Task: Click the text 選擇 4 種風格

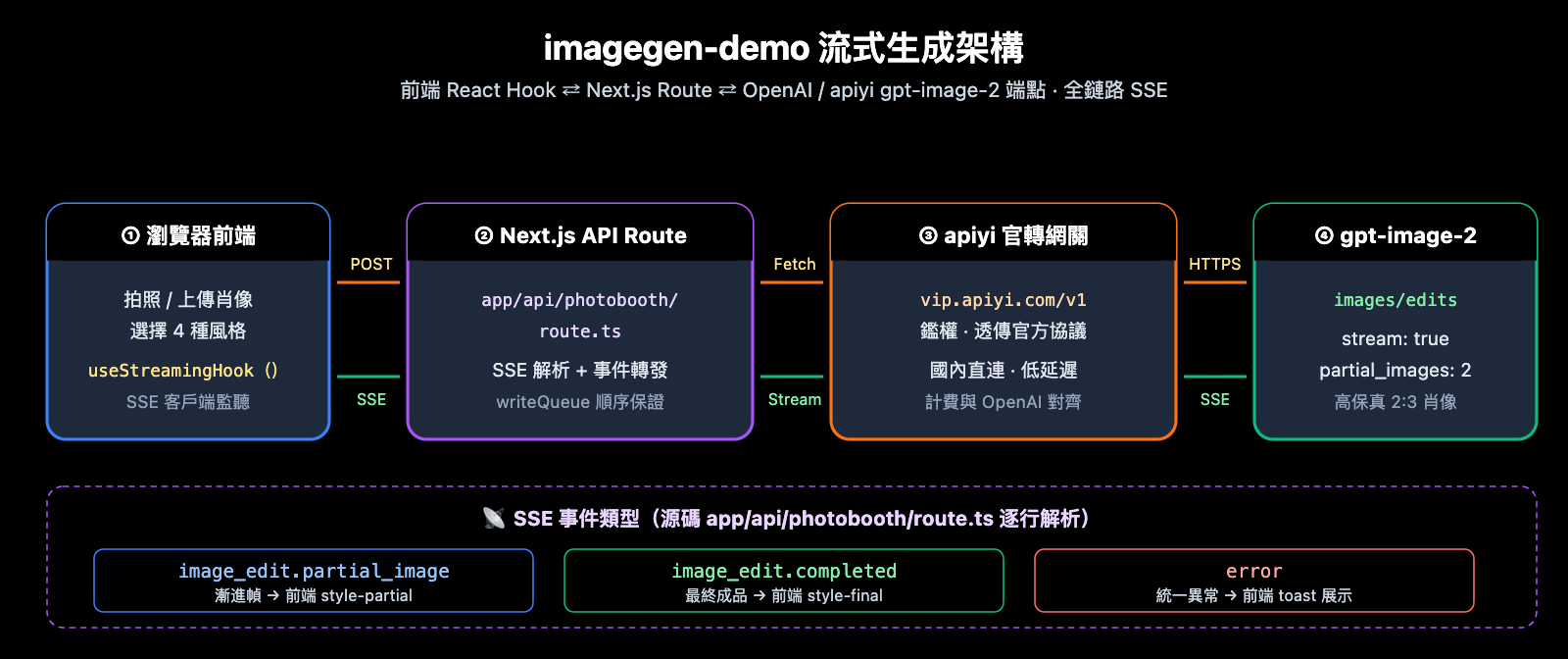Action: pos(188,330)
